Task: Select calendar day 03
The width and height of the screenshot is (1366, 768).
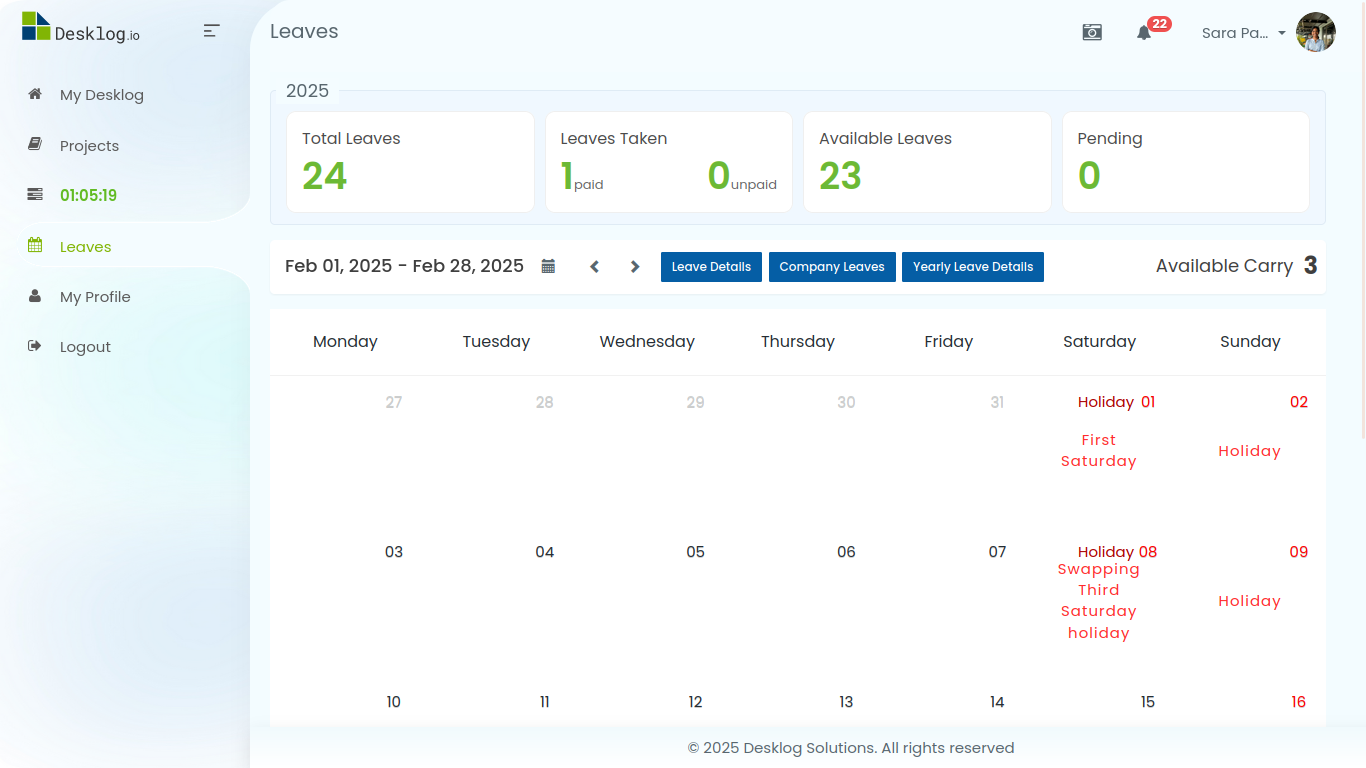Action: coord(394,552)
